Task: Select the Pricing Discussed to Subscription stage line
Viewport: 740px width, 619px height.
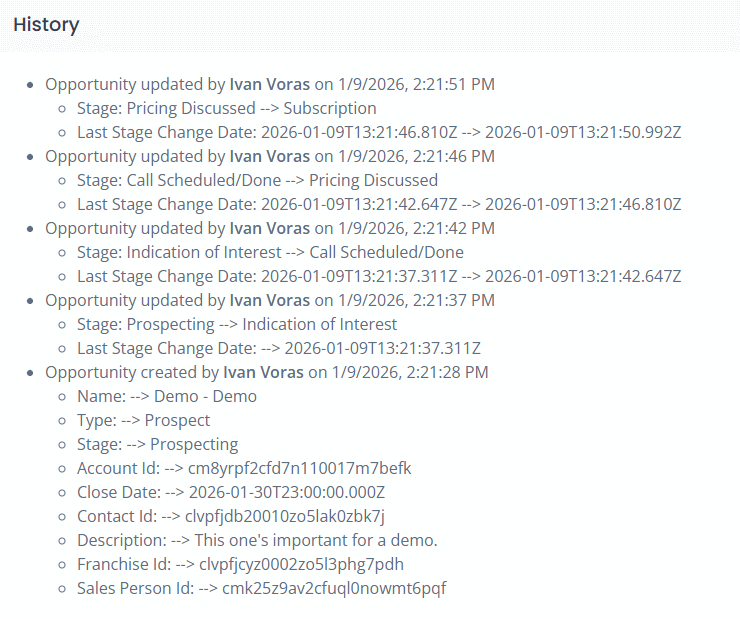Action: pos(227,108)
